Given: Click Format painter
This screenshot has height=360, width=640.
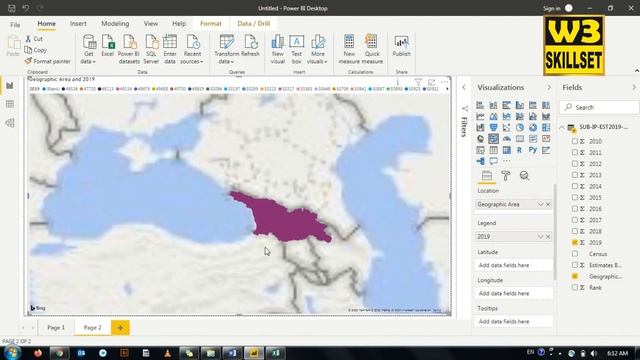Looking at the screenshot, I should pos(48,61).
